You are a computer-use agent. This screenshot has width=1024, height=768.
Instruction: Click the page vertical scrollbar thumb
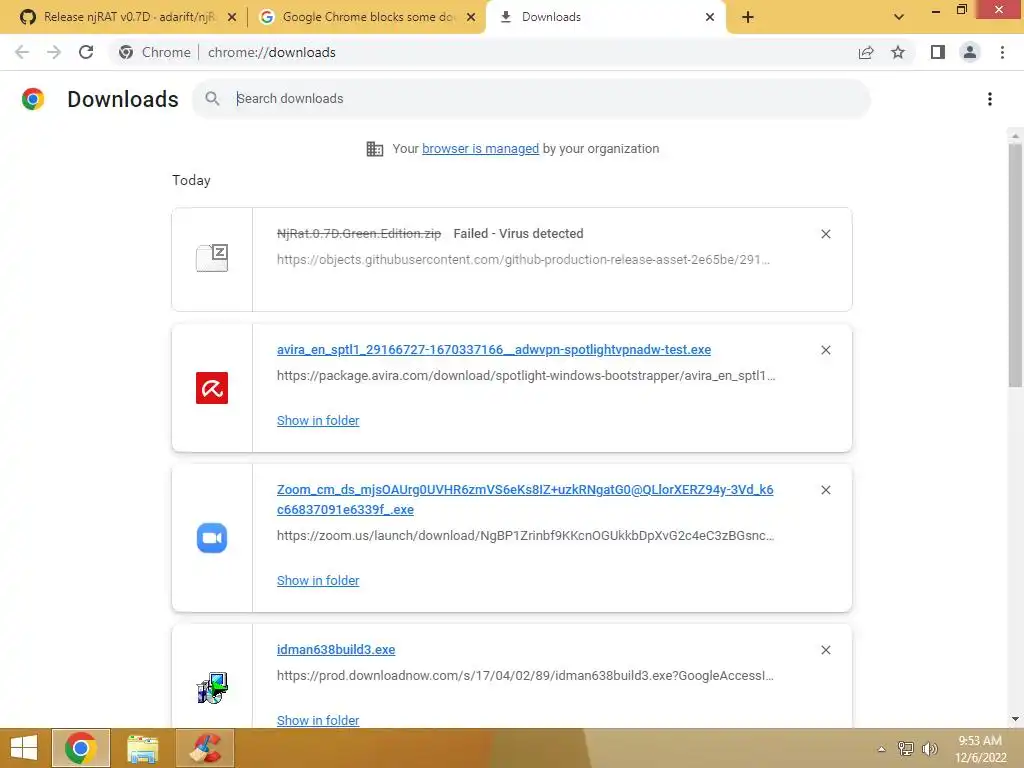pos(1015,265)
